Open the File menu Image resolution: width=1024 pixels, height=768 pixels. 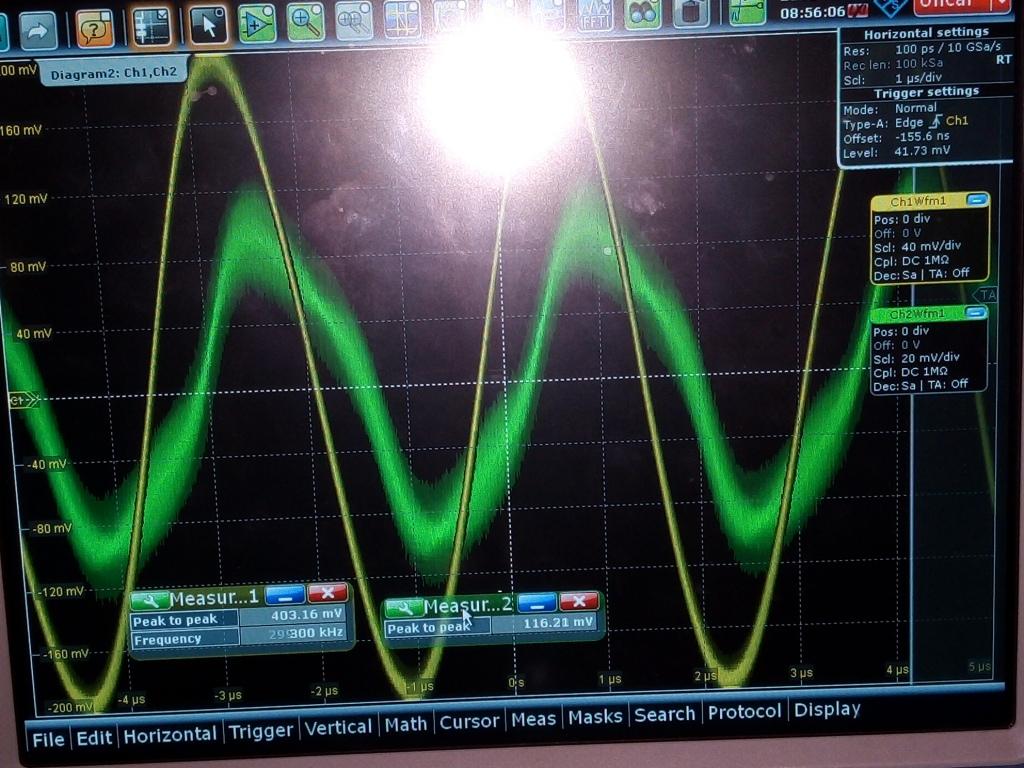coord(48,739)
